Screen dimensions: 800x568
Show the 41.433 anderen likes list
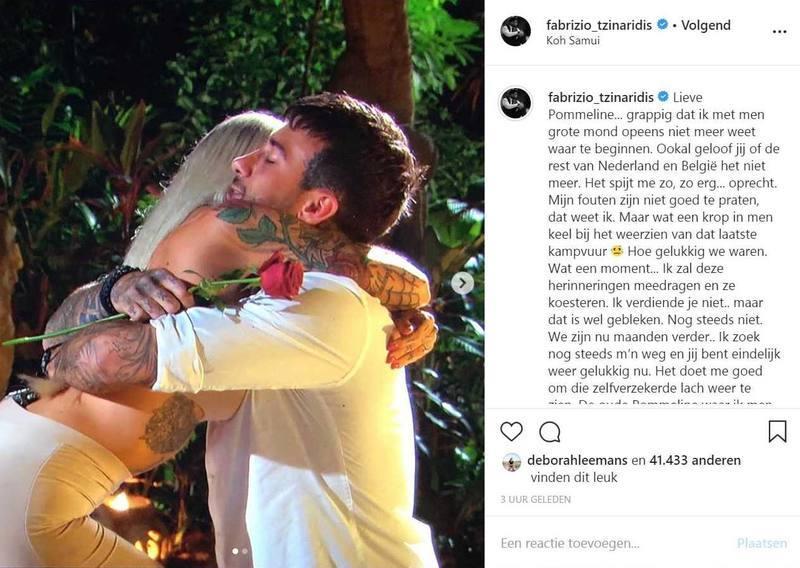tap(694, 460)
